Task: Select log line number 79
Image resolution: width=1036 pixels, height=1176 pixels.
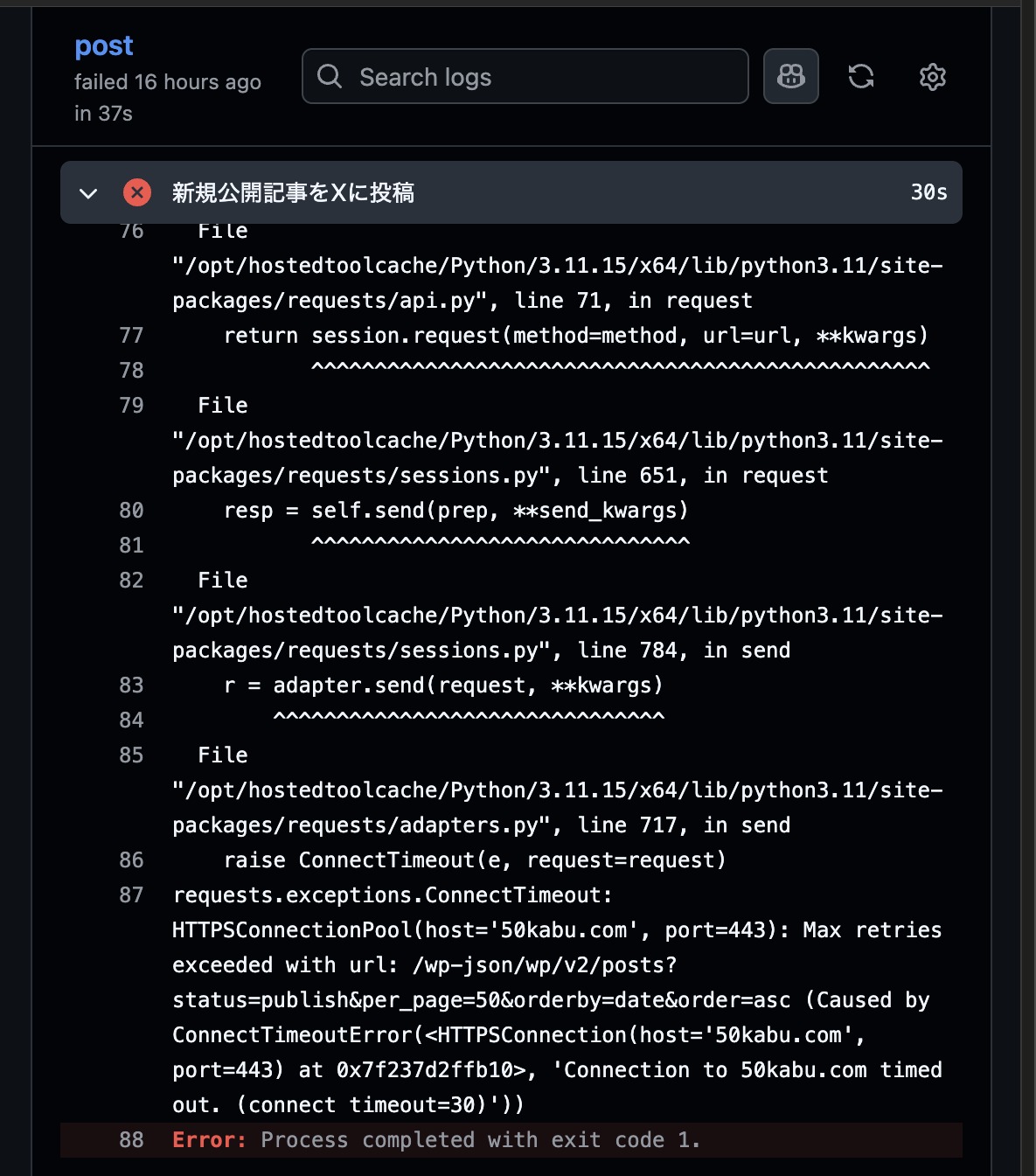Action: pos(131,406)
